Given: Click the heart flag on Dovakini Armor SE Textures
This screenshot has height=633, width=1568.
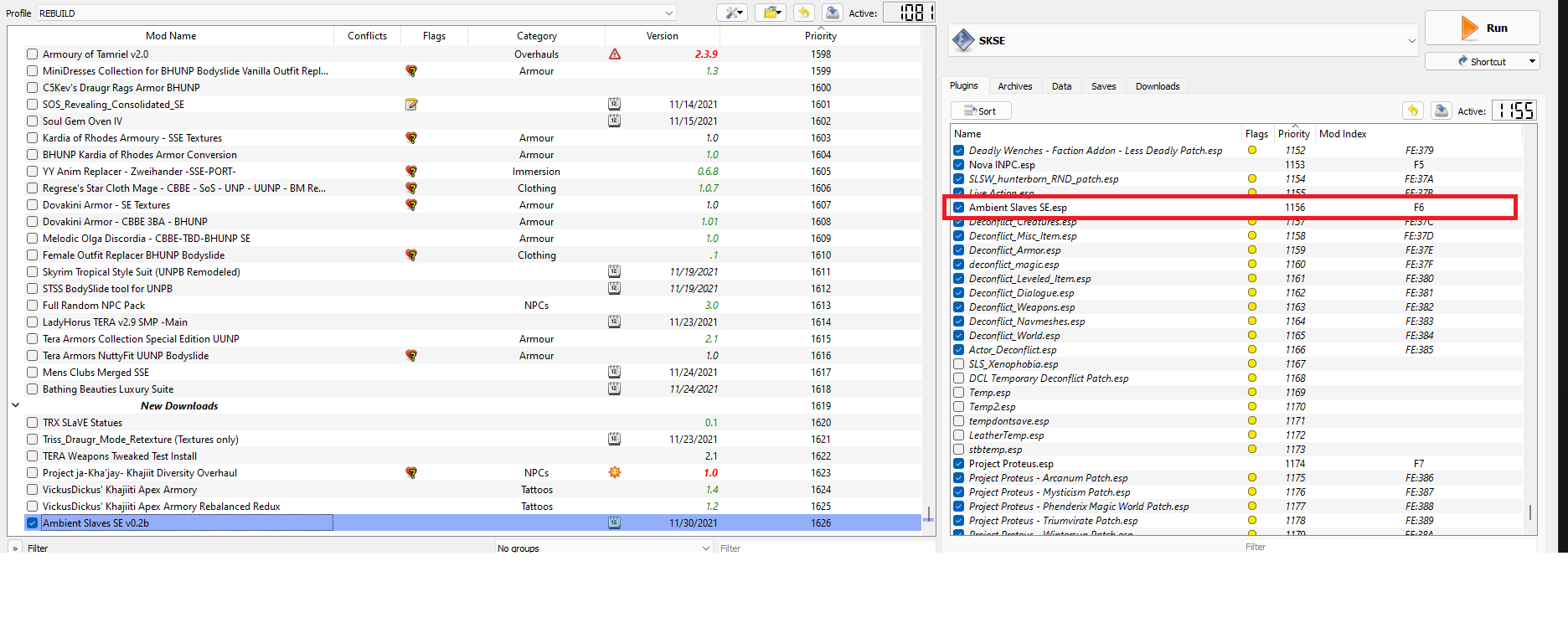Looking at the screenshot, I should (411, 205).
